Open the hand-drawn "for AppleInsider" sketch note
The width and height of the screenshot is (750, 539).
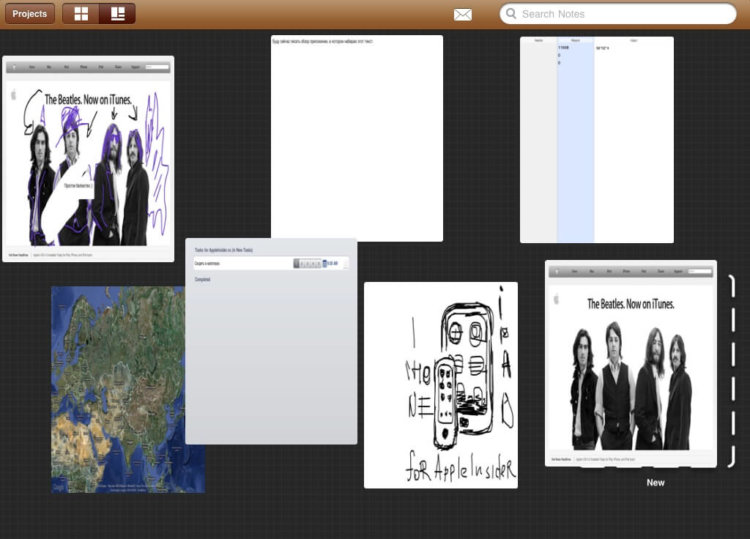(x=441, y=385)
